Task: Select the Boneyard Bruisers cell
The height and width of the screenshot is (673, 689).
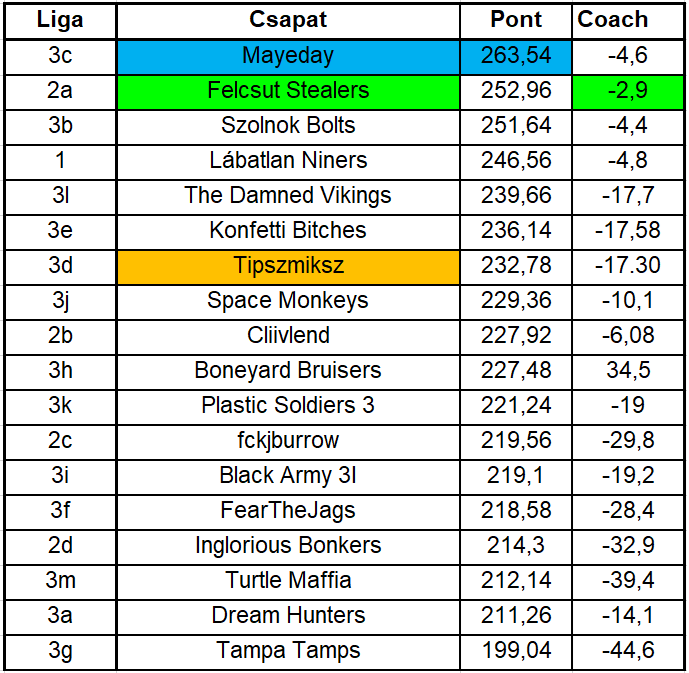Action: [x=288, y=370]
